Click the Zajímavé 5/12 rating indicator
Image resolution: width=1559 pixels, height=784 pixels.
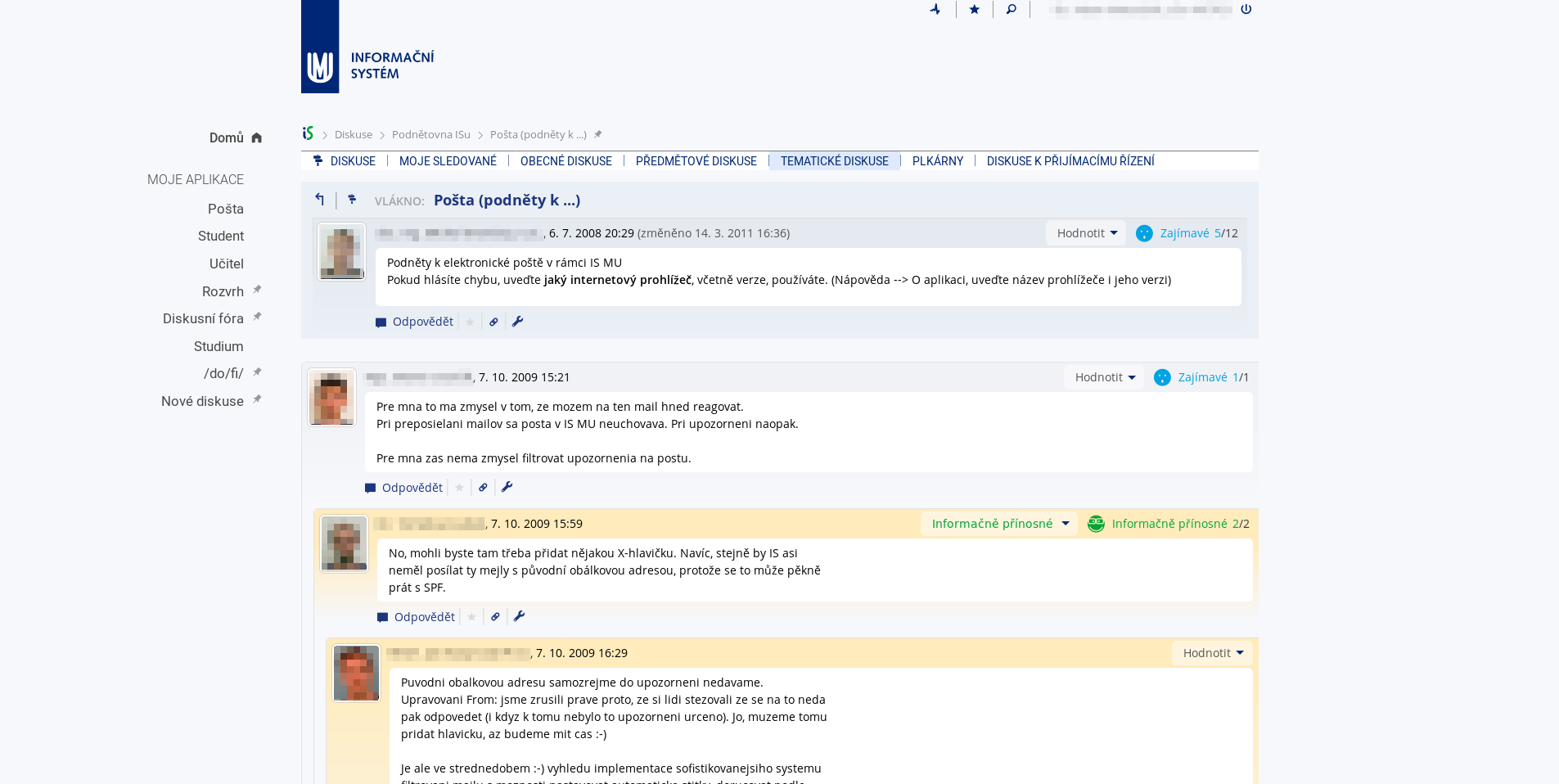[1187, 233]
